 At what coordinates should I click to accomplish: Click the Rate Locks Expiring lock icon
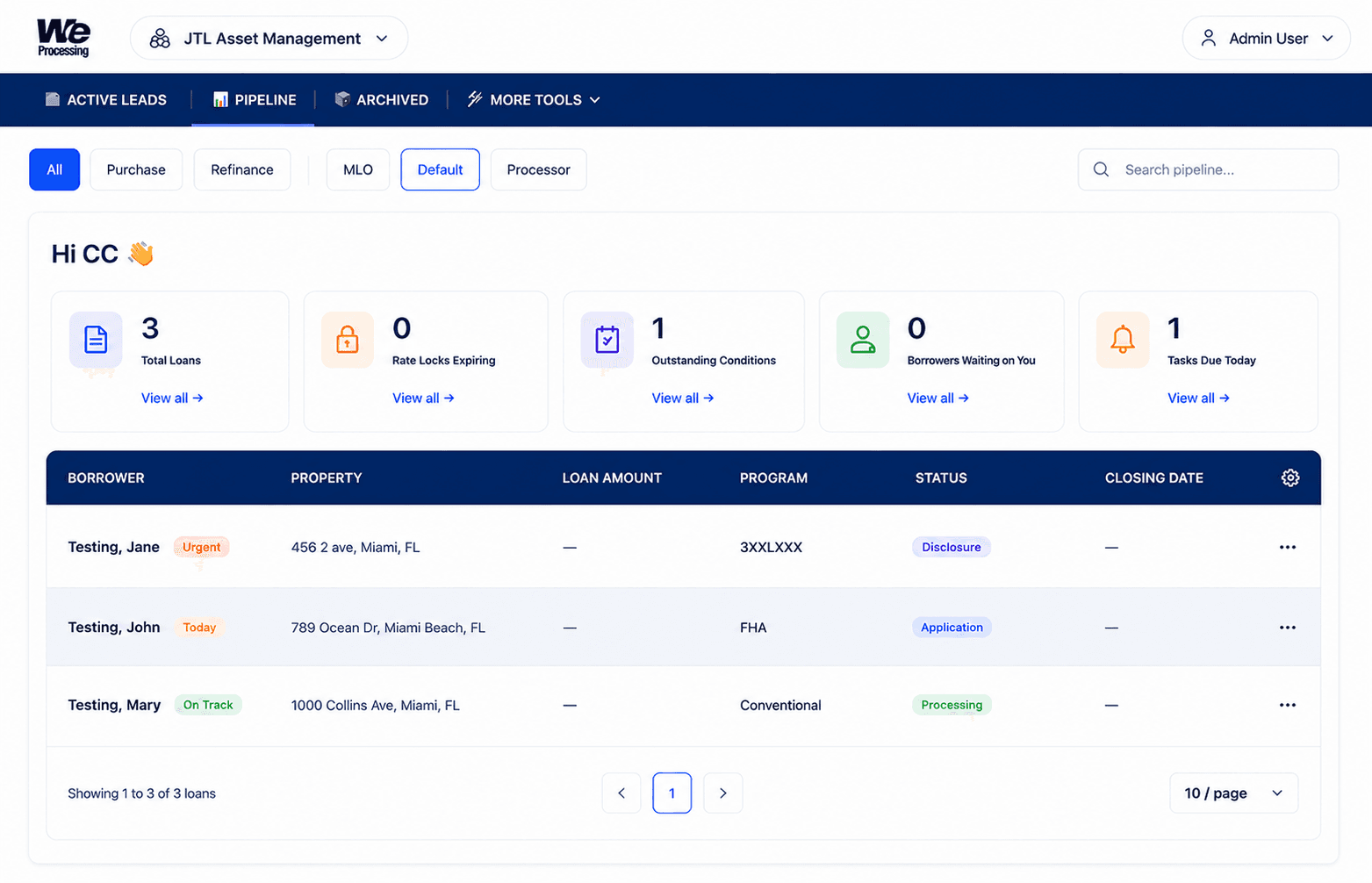tap(348, 339)
